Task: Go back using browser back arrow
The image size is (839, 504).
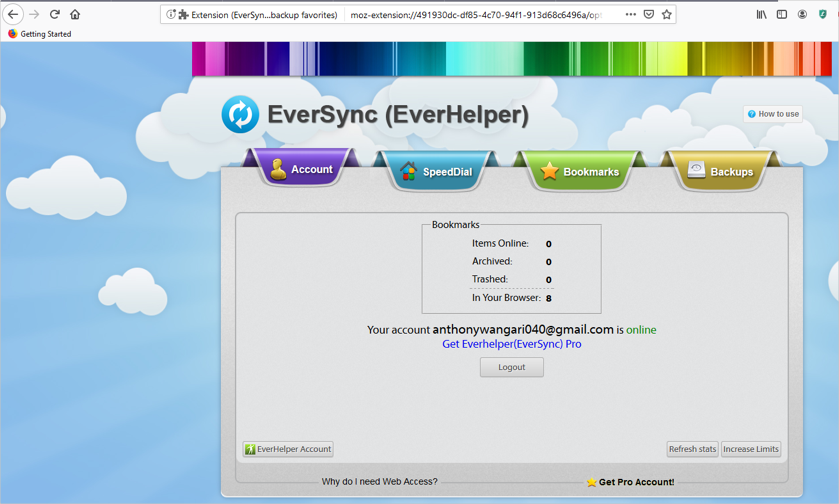Action: tap(13, 14)
